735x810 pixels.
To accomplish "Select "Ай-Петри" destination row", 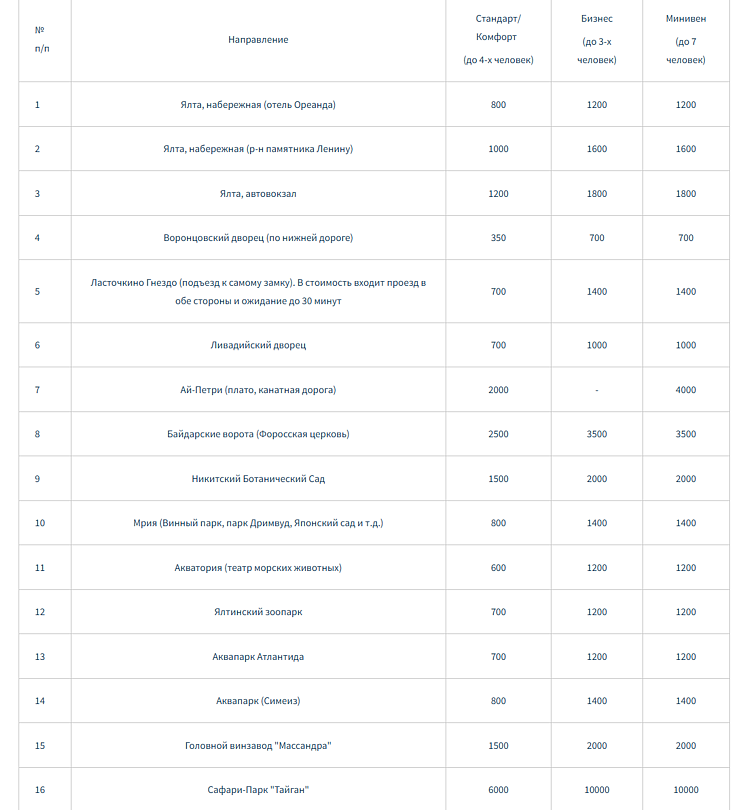I will click(x=258, y=390).
